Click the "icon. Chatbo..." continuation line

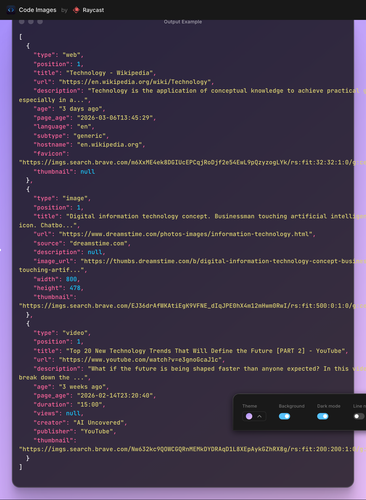click(49, 225)
